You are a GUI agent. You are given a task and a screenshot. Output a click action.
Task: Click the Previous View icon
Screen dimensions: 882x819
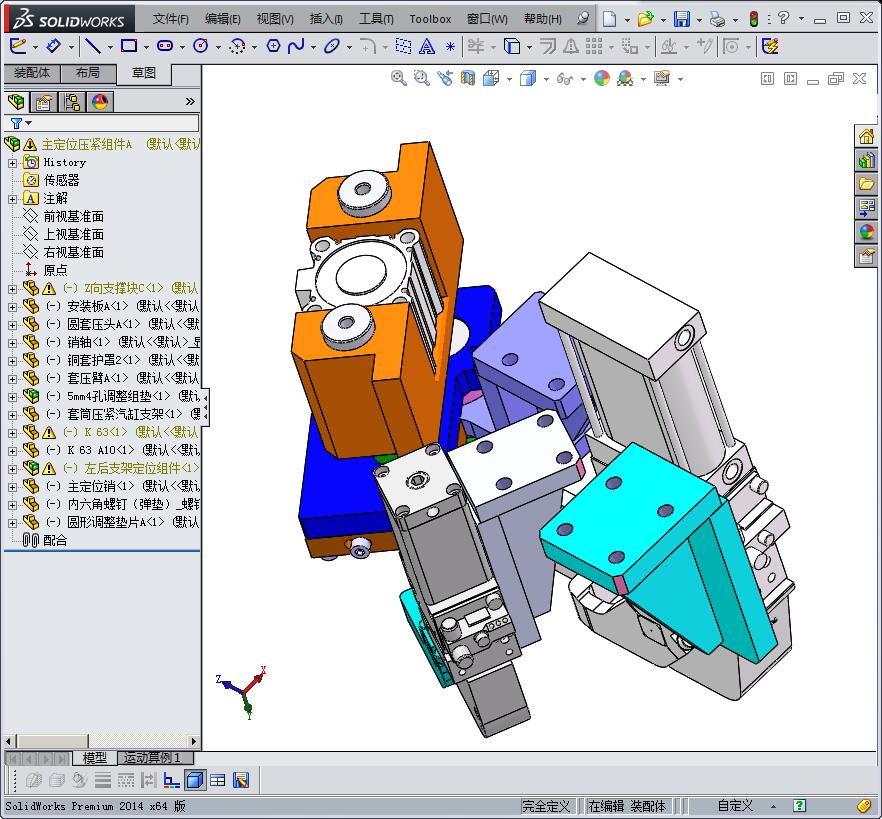(444, 78)
